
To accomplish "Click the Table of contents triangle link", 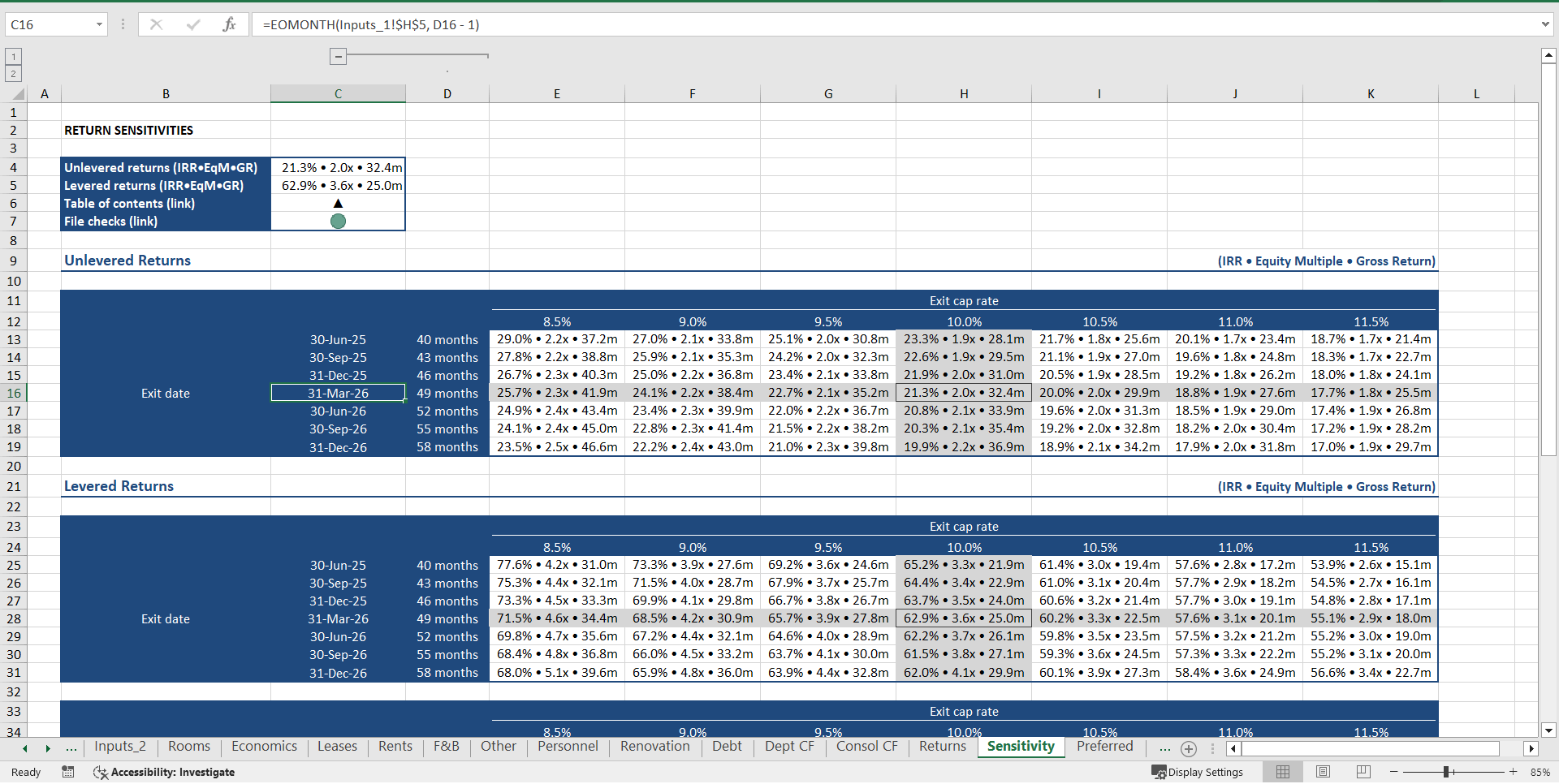I will pos(339,204).
